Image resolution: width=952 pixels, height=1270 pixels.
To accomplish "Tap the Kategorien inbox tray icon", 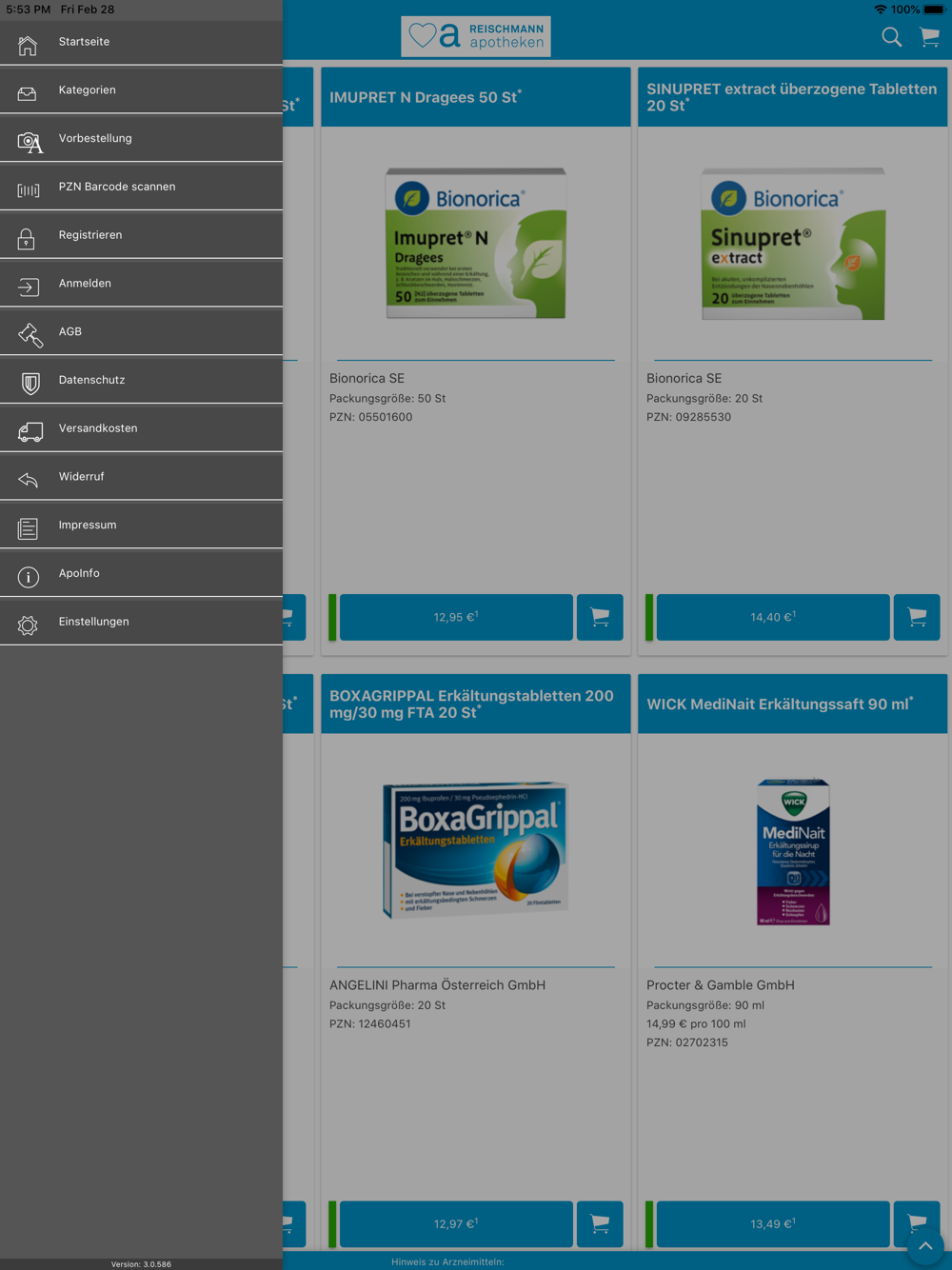I will [x=28, y=93].
